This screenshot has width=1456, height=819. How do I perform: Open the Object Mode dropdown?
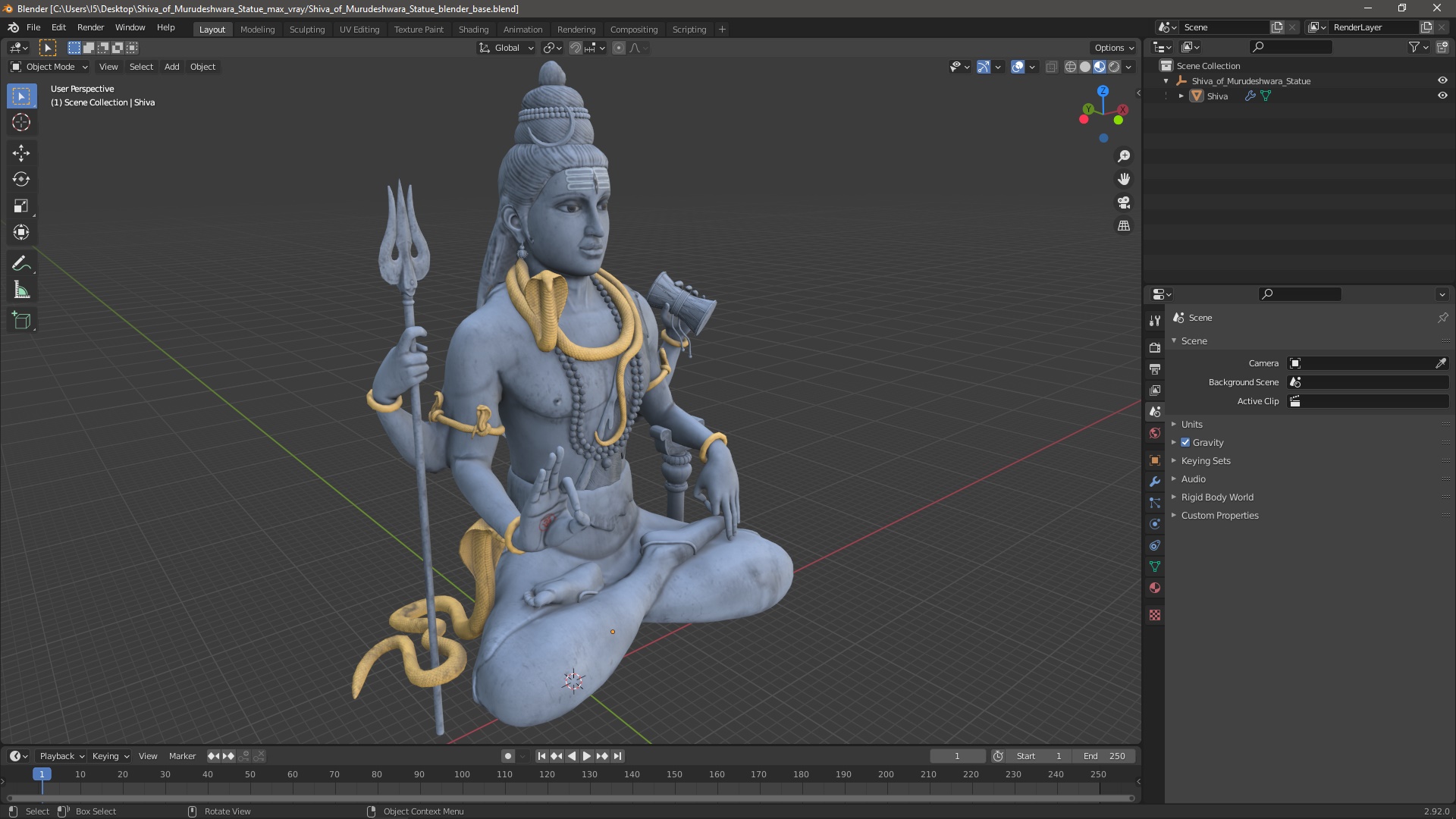pos(49,67)
